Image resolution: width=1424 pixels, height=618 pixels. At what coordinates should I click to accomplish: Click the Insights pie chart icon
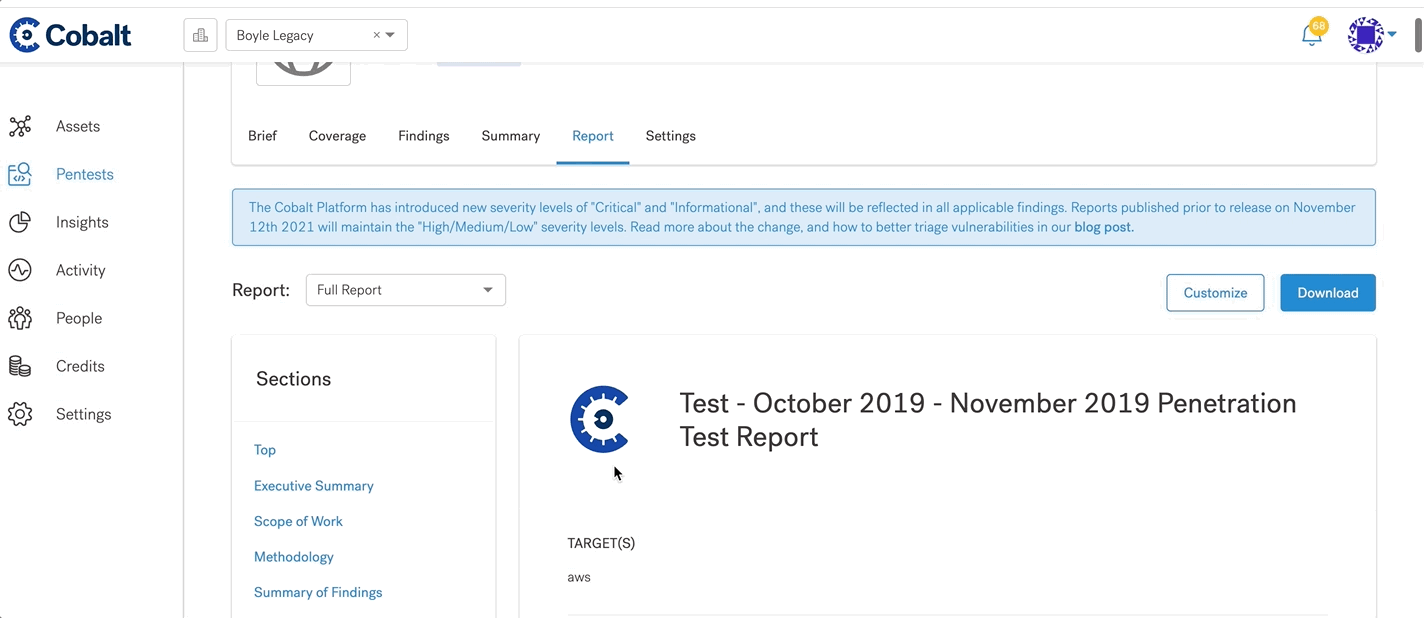coord(20,222)
